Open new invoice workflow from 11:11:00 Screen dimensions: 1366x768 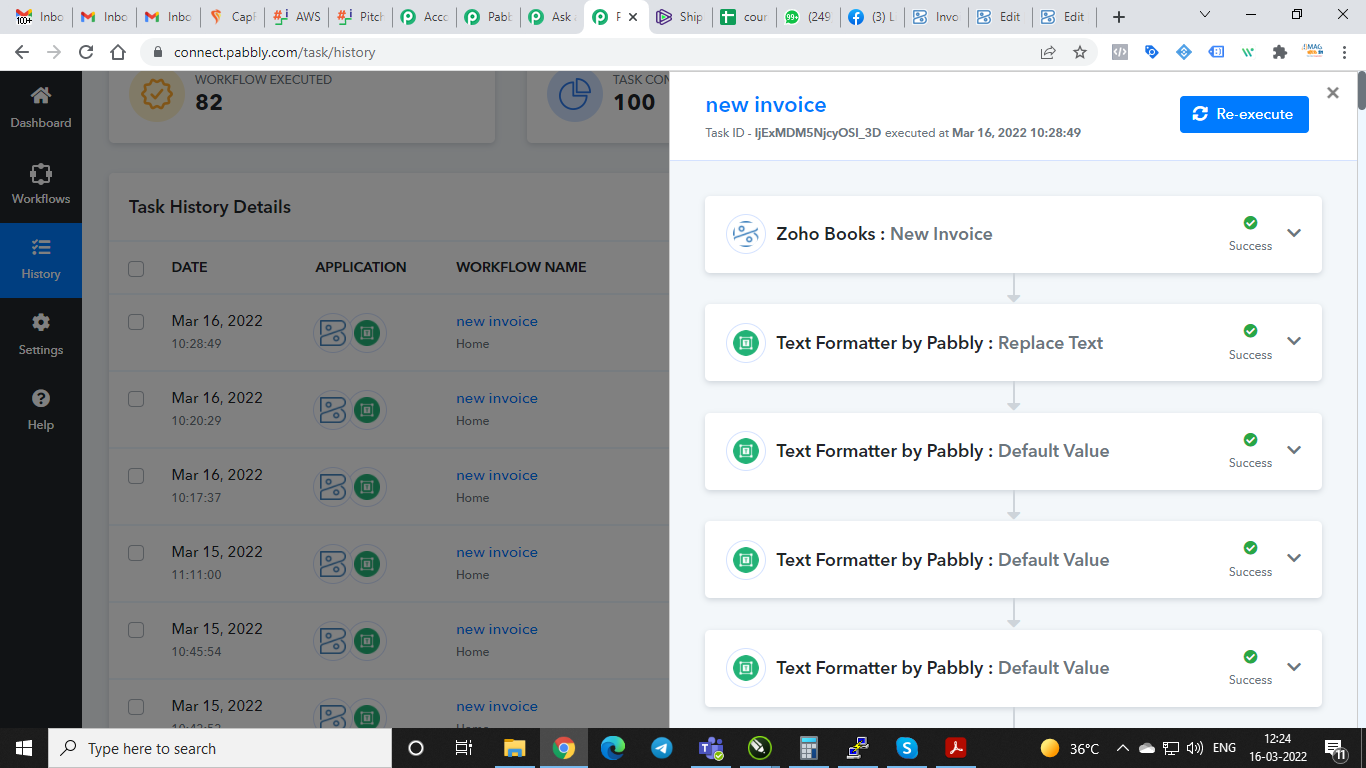tap(497, 552)
